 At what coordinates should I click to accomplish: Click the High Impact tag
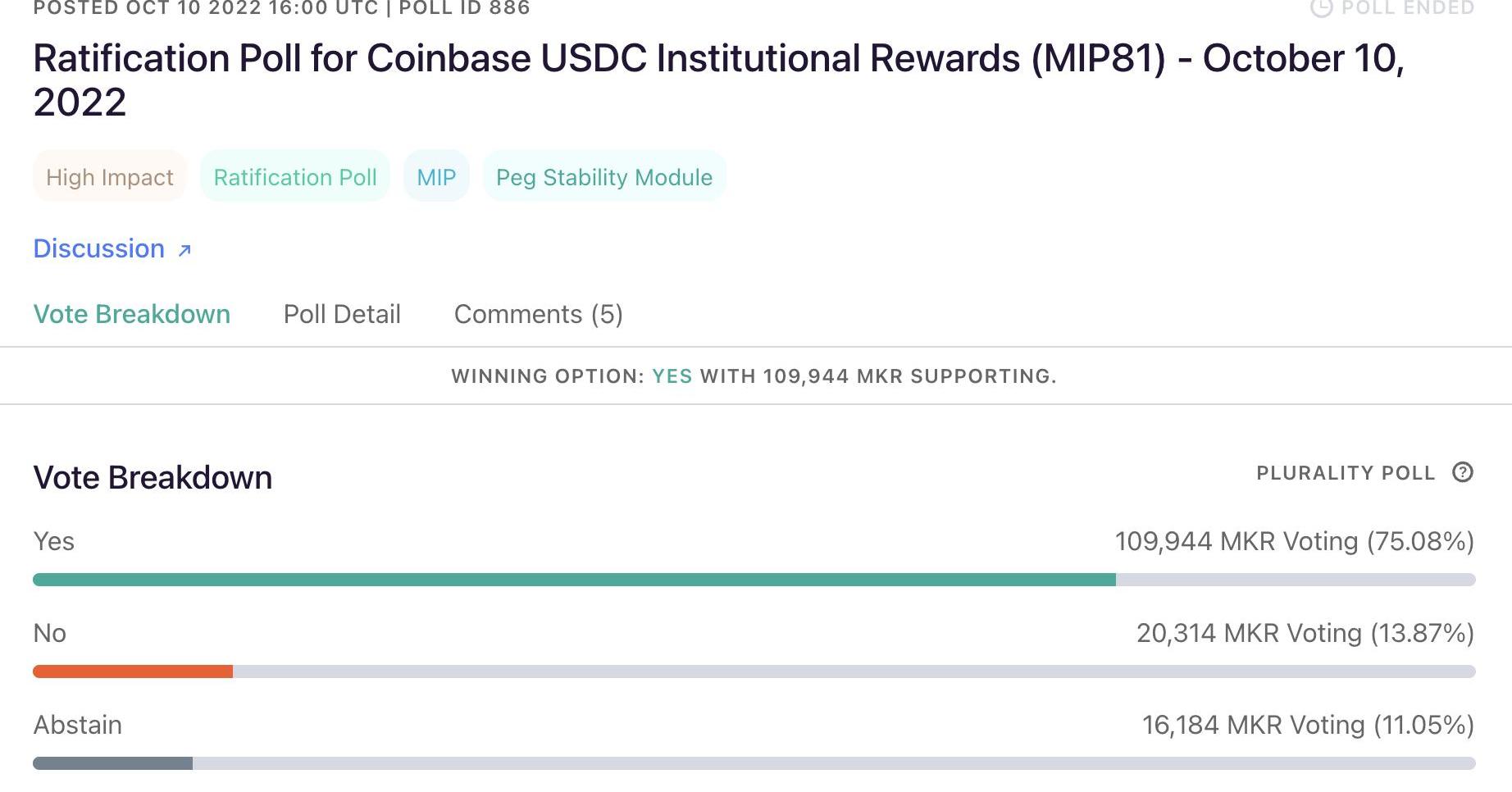tap(110, 177)
